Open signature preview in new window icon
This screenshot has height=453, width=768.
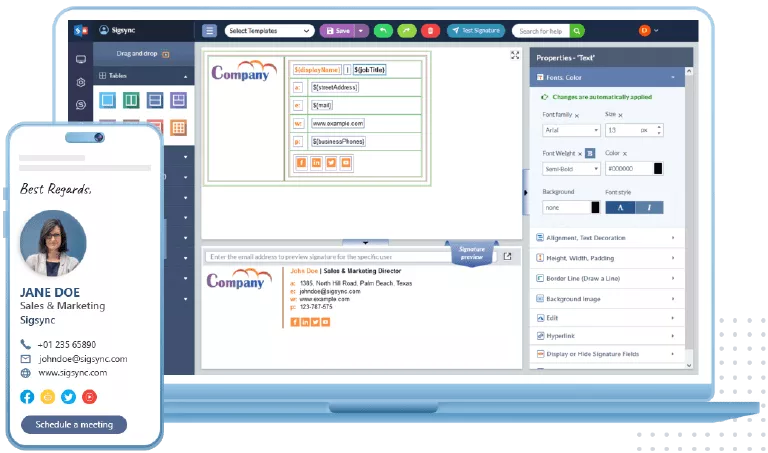point(507,257)
